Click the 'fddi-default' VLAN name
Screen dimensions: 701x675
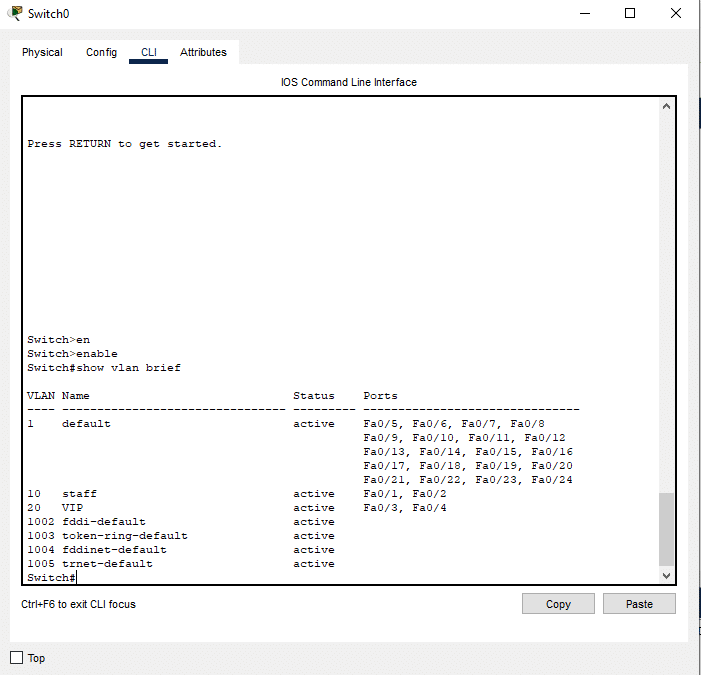tap(104, 522)
